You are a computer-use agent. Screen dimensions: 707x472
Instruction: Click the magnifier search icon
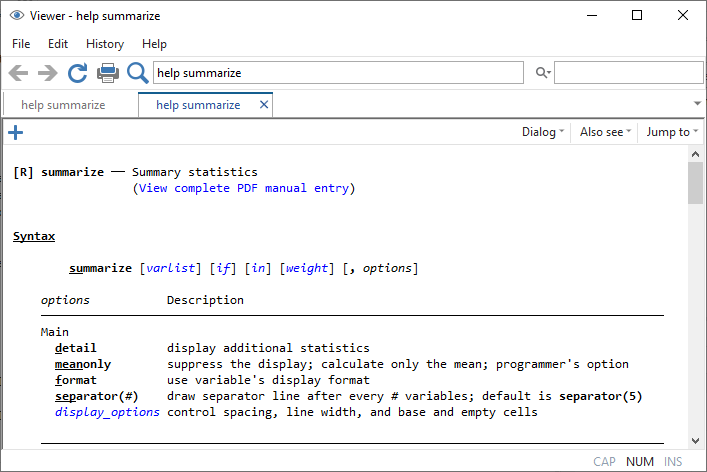[137, 73]
